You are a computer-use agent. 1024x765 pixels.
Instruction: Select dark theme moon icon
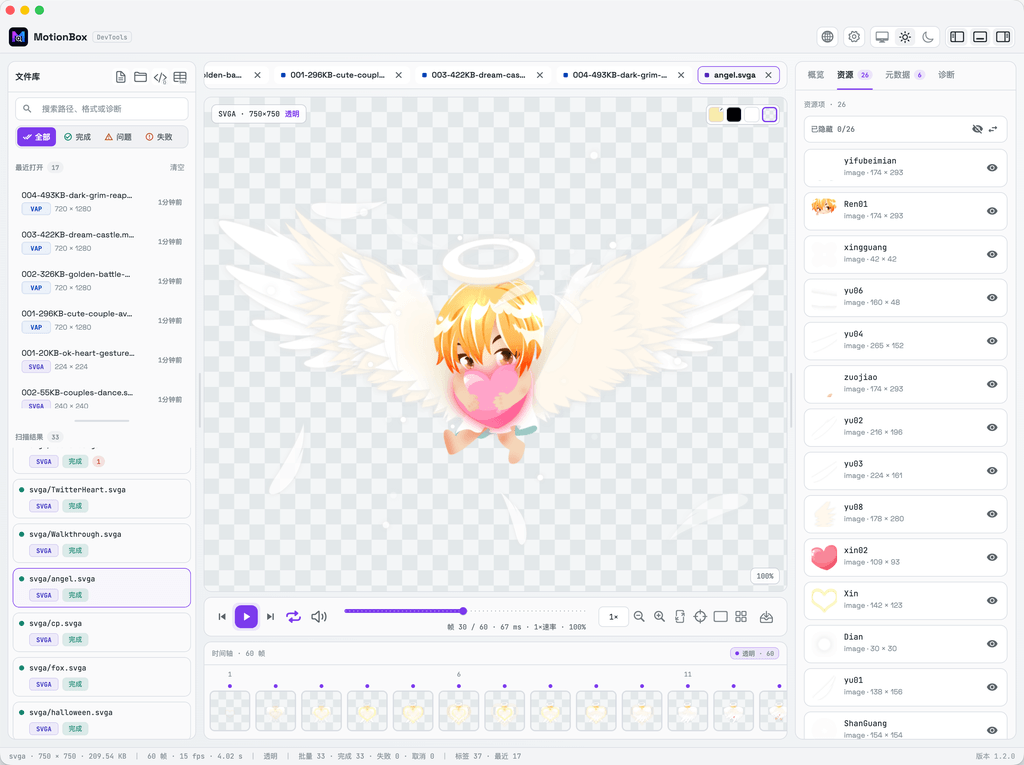[x=928, y=37]
